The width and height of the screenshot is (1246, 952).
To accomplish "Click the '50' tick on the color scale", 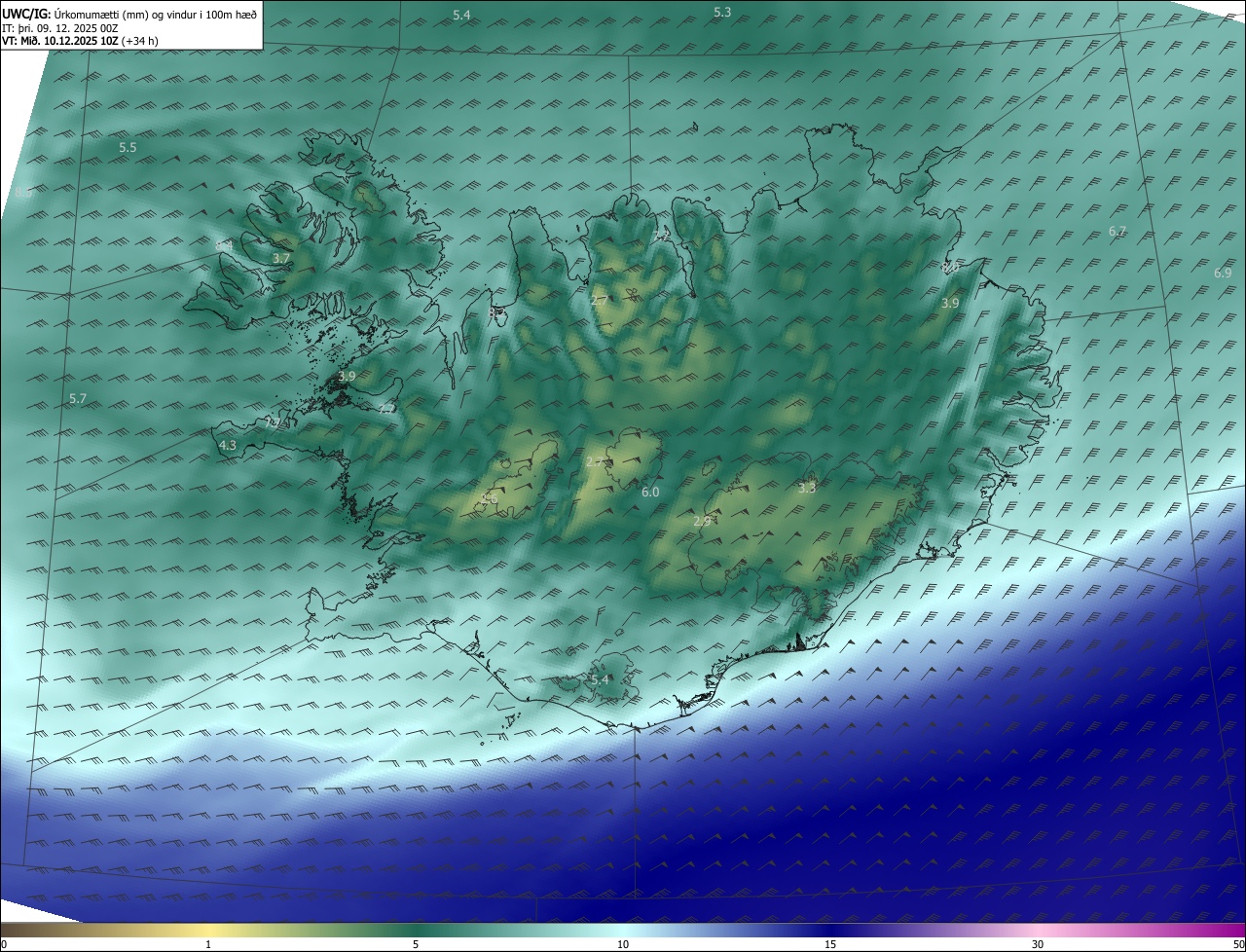I will tap(1238, 944).
